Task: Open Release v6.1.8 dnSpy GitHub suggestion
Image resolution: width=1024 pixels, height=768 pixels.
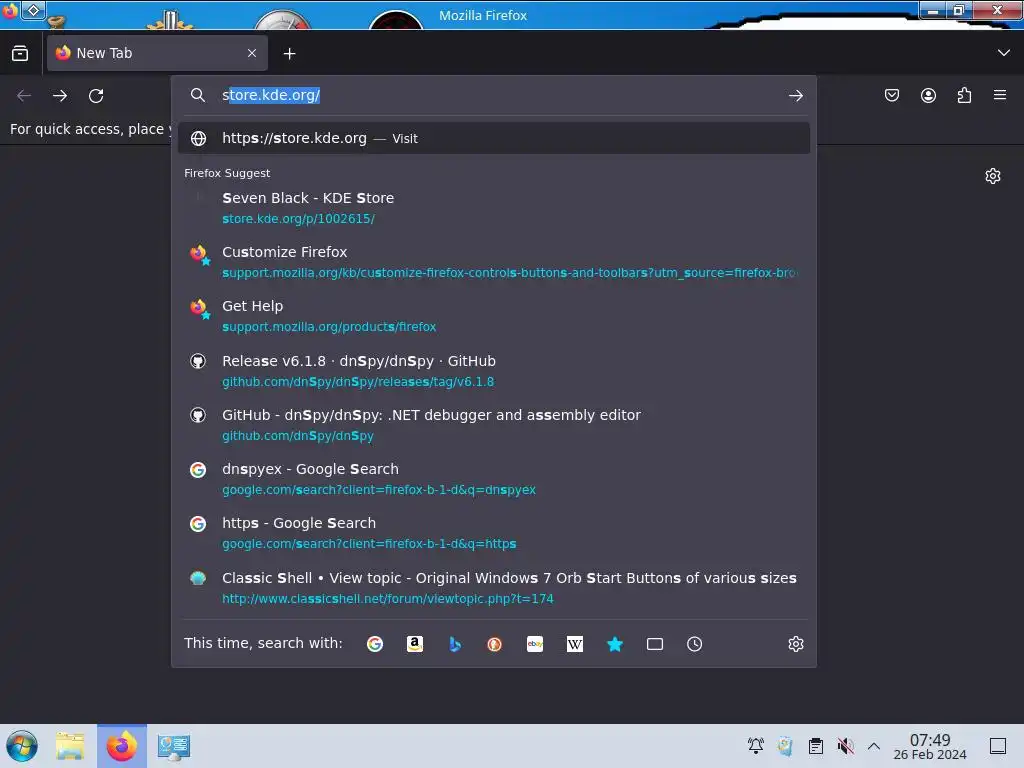Action: coord(494,370)
